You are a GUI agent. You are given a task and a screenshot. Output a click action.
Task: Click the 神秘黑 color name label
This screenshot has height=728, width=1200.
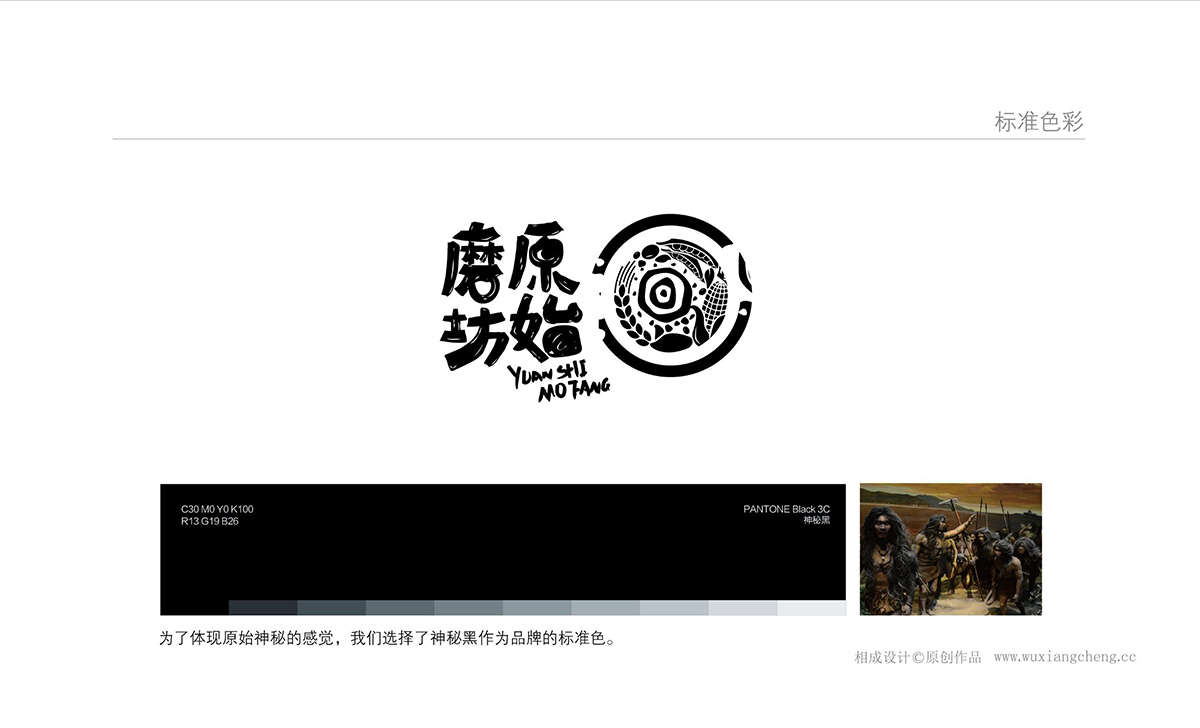[816, 521]
